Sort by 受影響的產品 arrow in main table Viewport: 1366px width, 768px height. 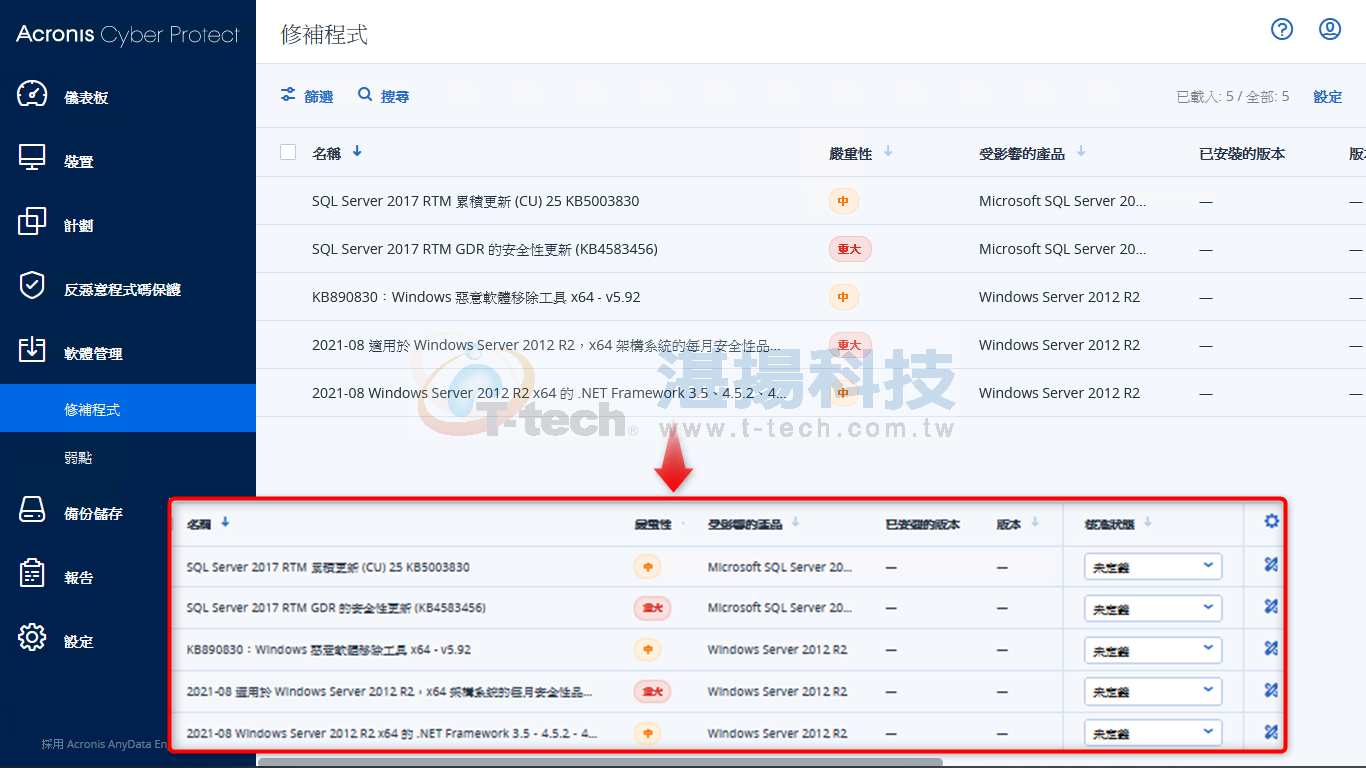click(1081, 152)
